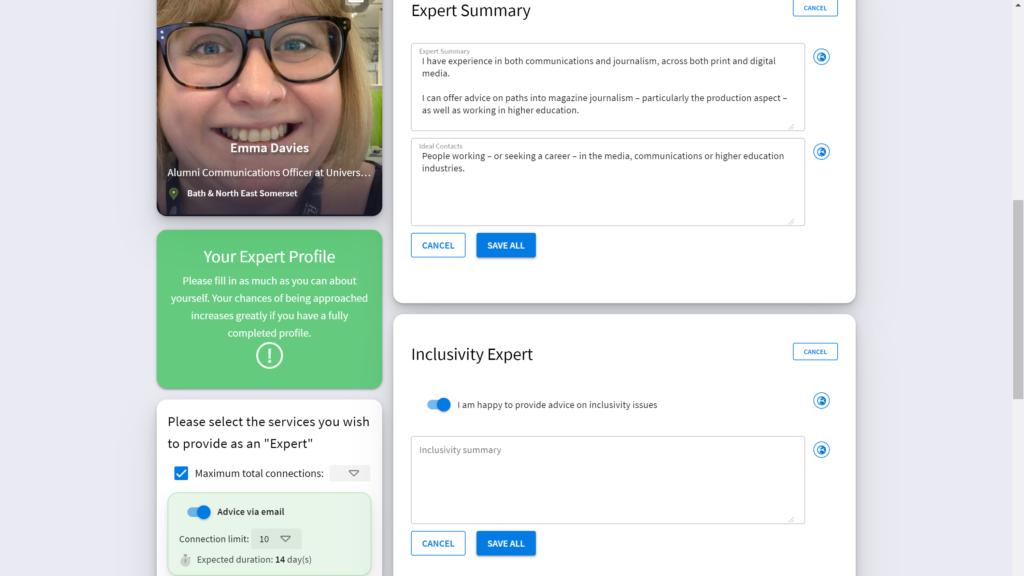Save all in Inclusivity Expert section
Viewport: 1024px width, 576px height.
506,543
